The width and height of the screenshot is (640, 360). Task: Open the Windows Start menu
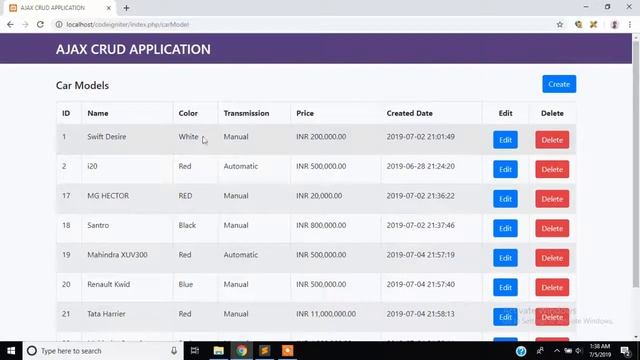click(x=11, y=351)
